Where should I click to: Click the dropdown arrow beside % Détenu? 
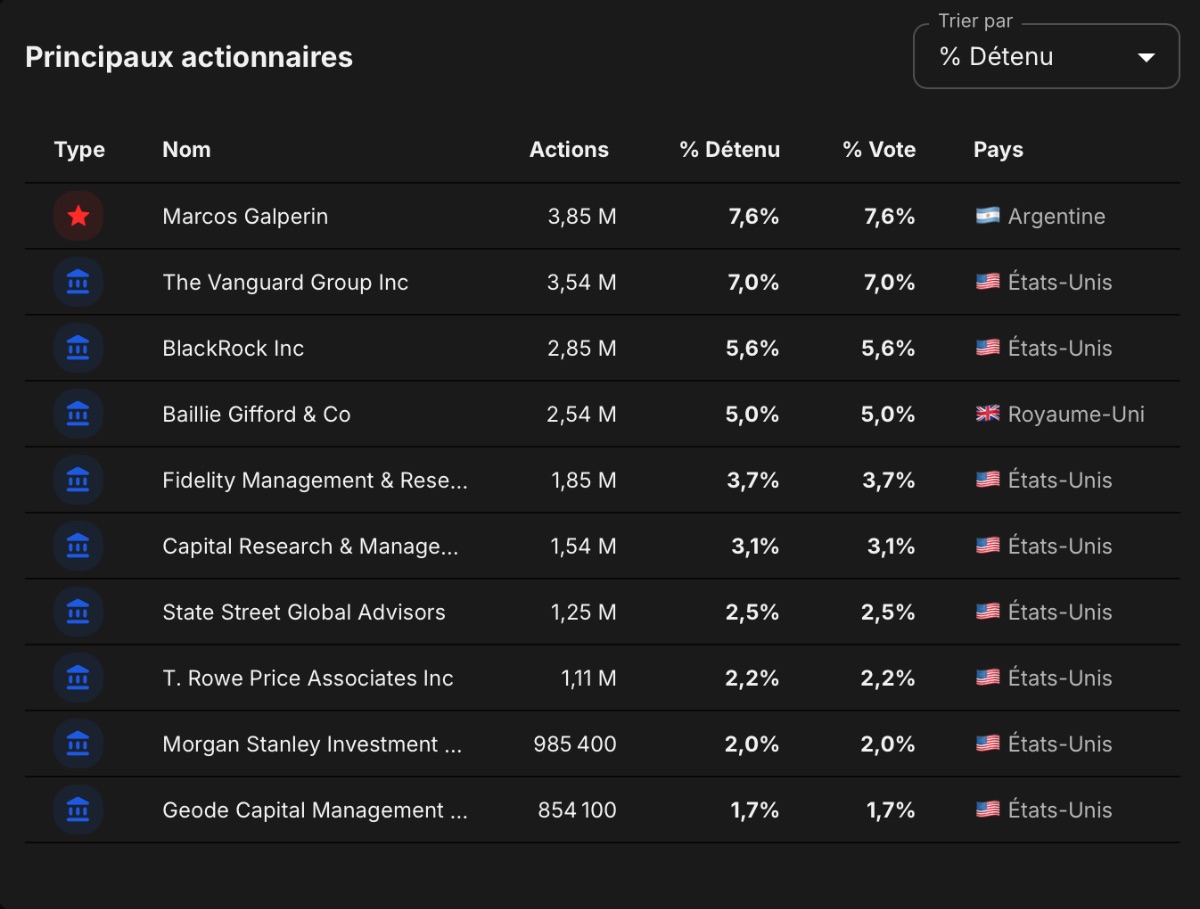pos(1146,58)
